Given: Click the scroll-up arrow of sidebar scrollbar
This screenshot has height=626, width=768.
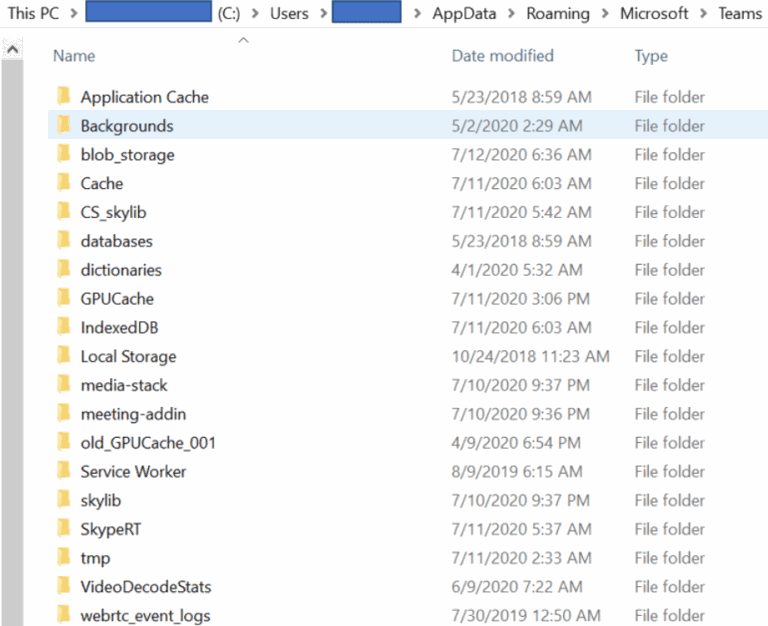Looking at the screenshot, I should coord(12,48).
